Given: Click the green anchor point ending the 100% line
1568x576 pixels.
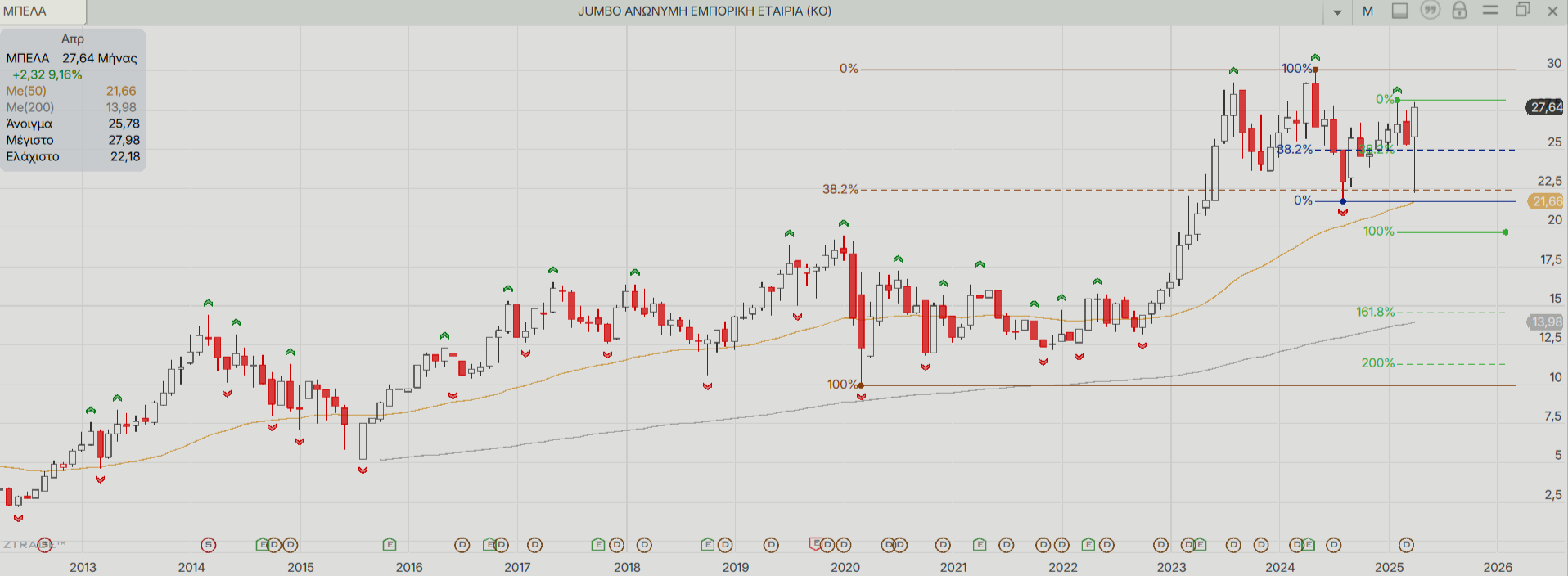Looking at the screenshot, I should 1506,232.
